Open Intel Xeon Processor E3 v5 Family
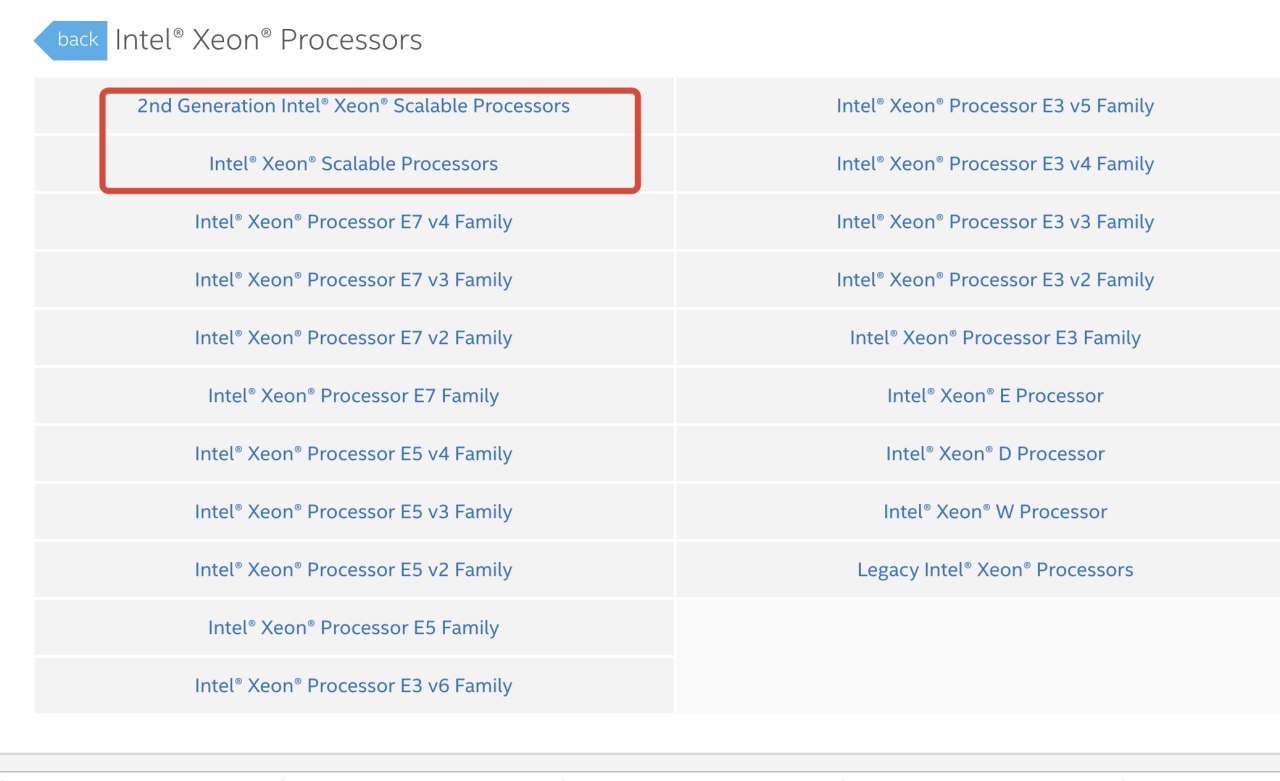The height and width of the screenshot is (781, 1280). click(995, 106)
